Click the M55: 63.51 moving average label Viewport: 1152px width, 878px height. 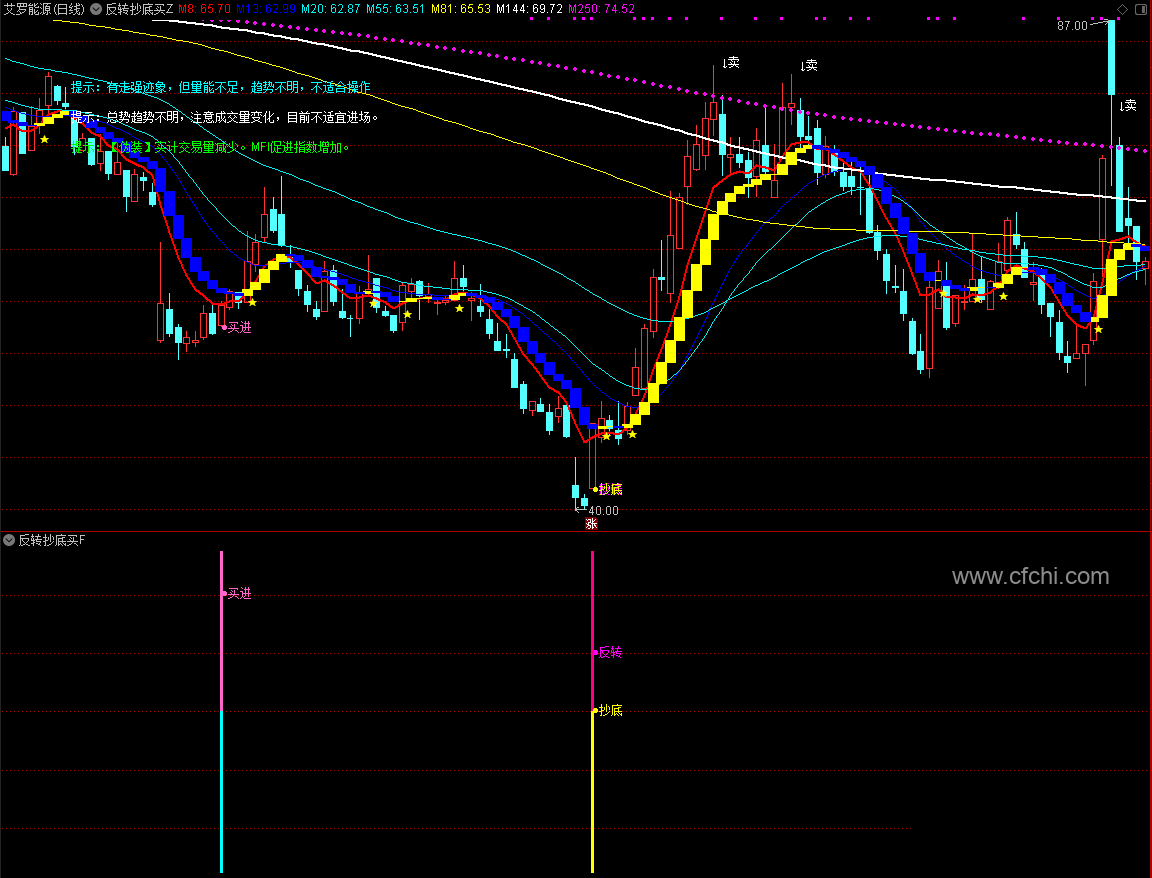(x=395, y=10)
